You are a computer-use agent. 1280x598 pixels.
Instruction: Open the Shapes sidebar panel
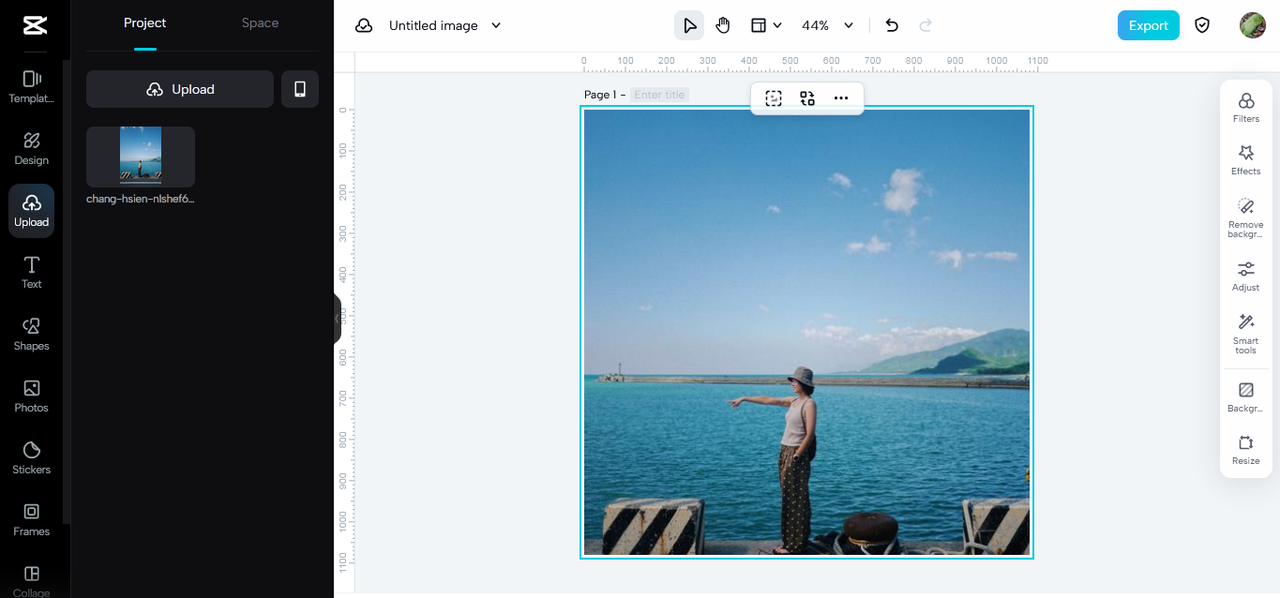[31, 334]
